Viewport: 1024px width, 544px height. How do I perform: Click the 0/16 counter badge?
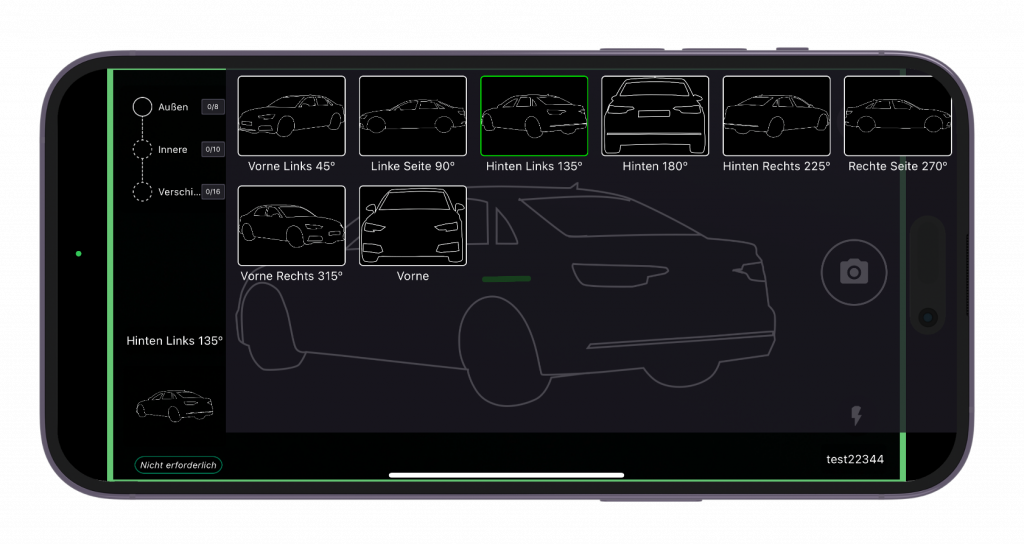pos(212,191)
